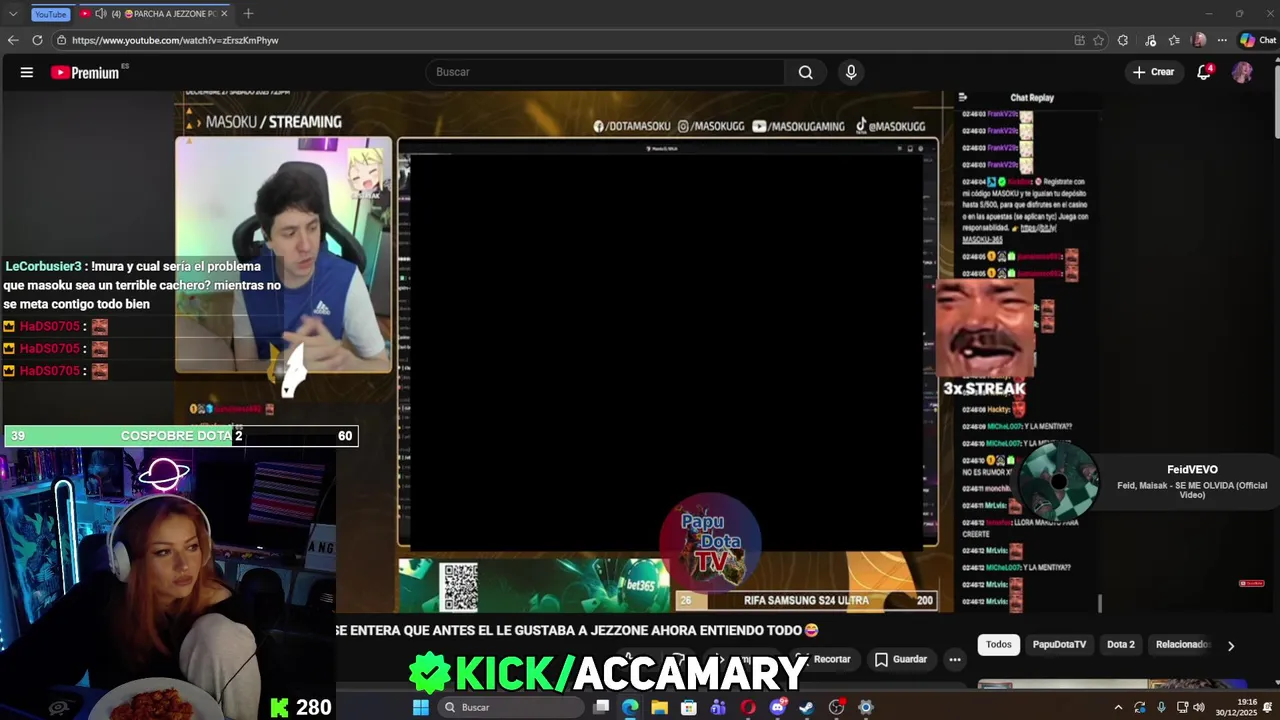The width and height of the screenshot is (1280, 720).
Task: Show hidden system tray icons chevron
Action: (1118, 707)
